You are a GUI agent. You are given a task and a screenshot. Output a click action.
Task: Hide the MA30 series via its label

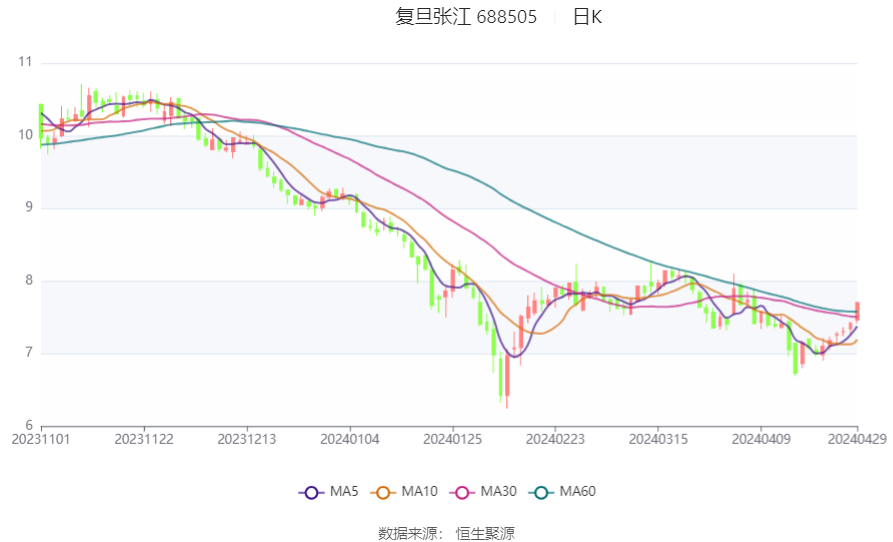[498, 491]
